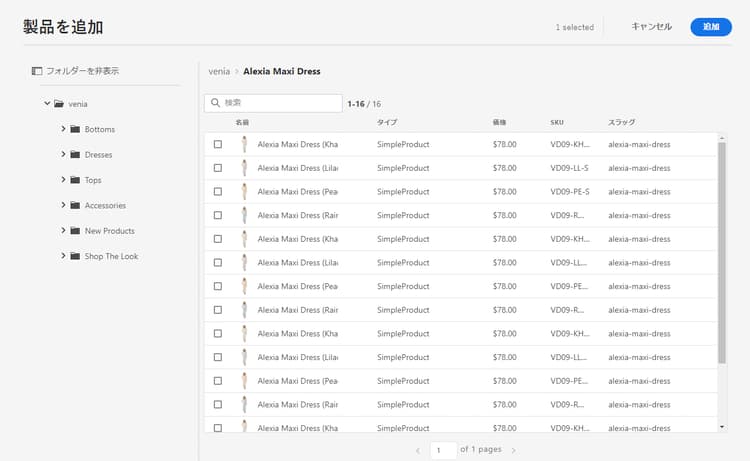Click the Alexia Maxi Dress breadcrumb
Screen dimensions: 750x461
pos(282,71)
